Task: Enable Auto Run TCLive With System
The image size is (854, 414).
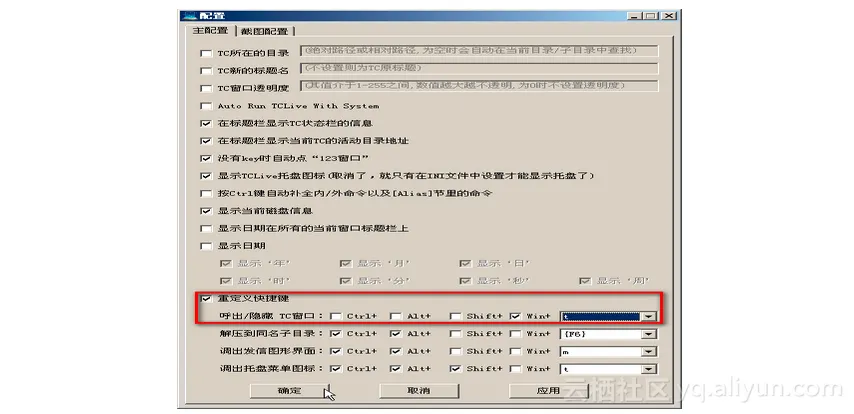Action: pos(206,106)
